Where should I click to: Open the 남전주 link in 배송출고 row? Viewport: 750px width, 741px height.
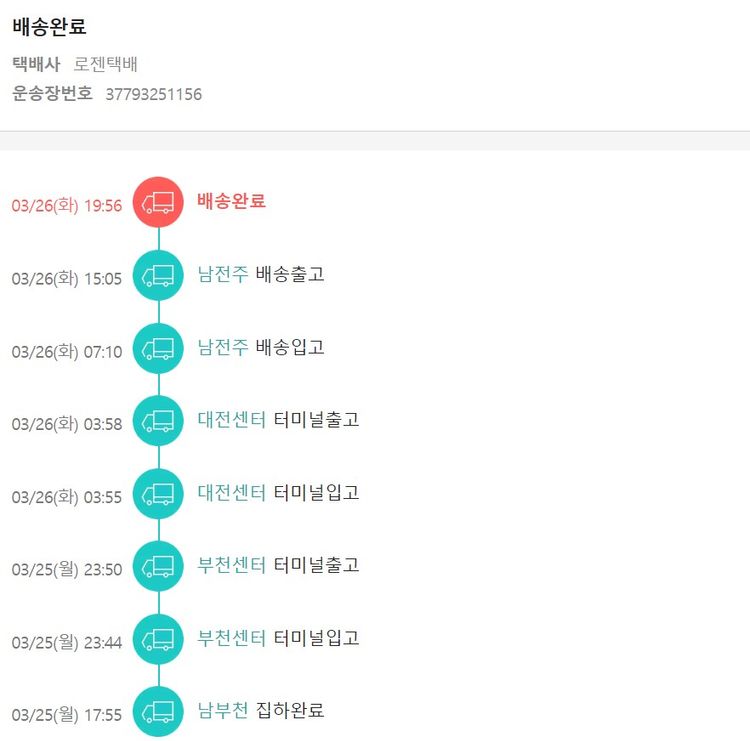[x=223, y=274]
